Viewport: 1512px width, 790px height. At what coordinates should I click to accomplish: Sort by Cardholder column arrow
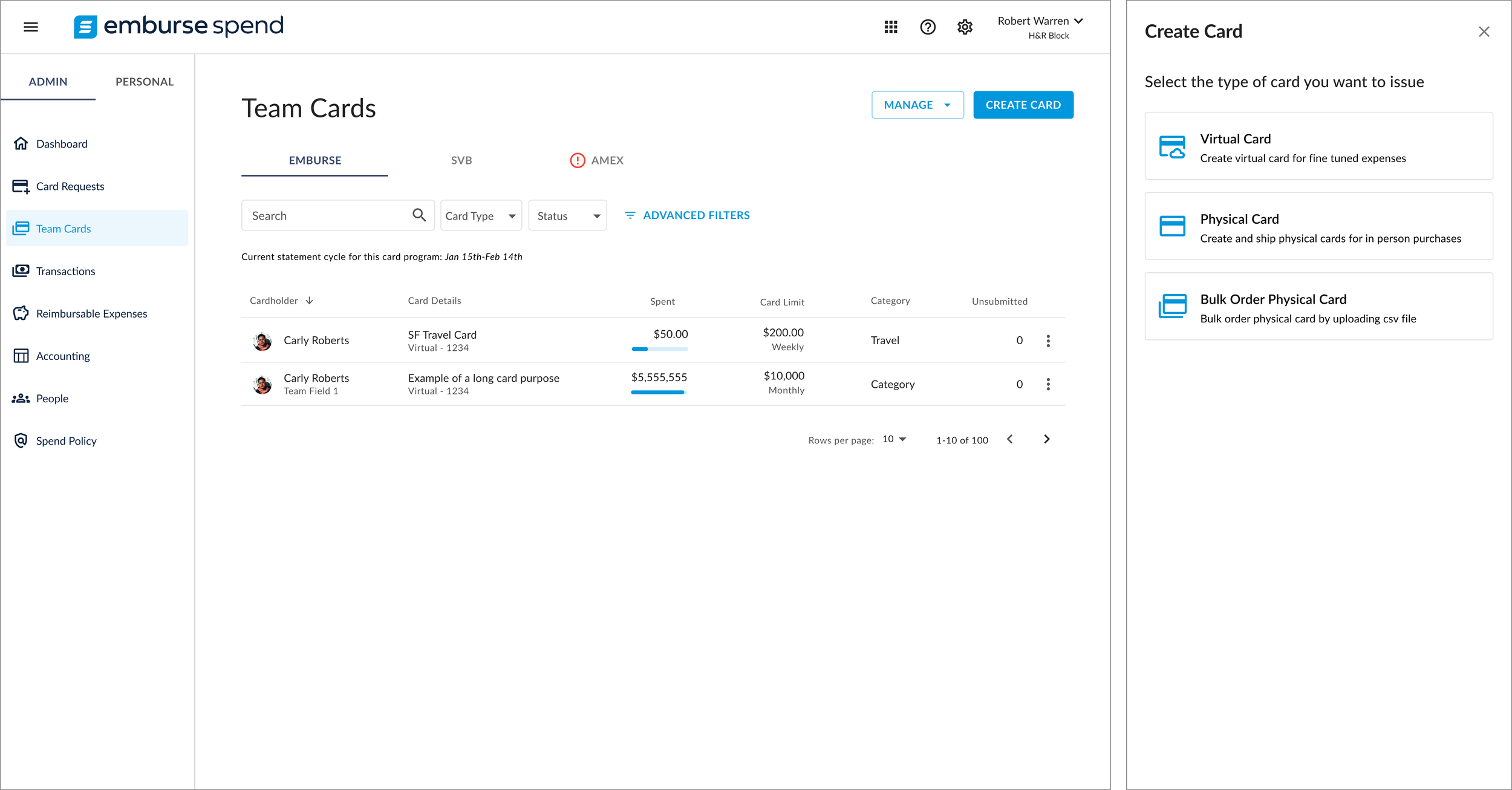(309, 301)
